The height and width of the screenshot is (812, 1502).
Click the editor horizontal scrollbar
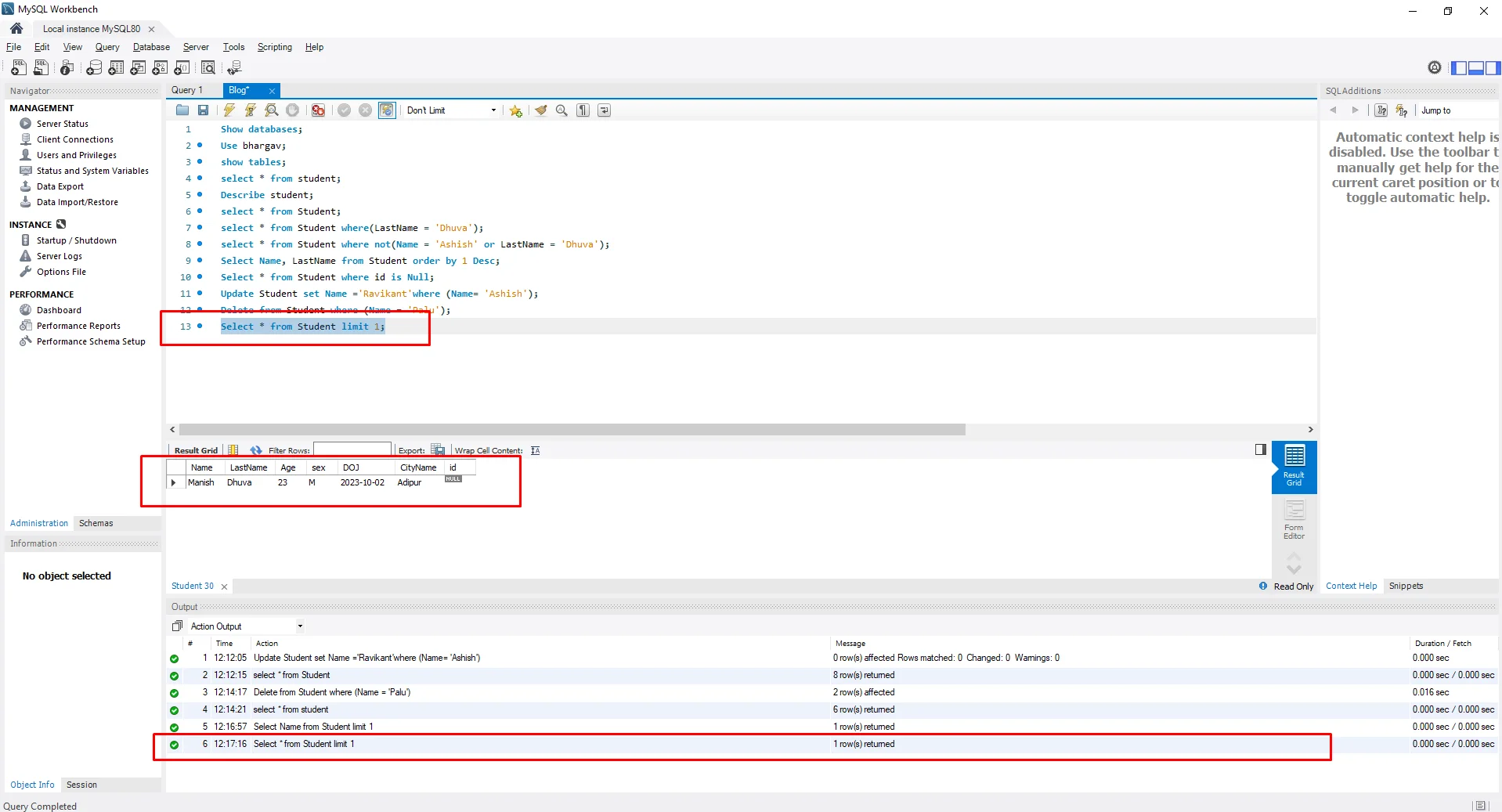[572, 430]
